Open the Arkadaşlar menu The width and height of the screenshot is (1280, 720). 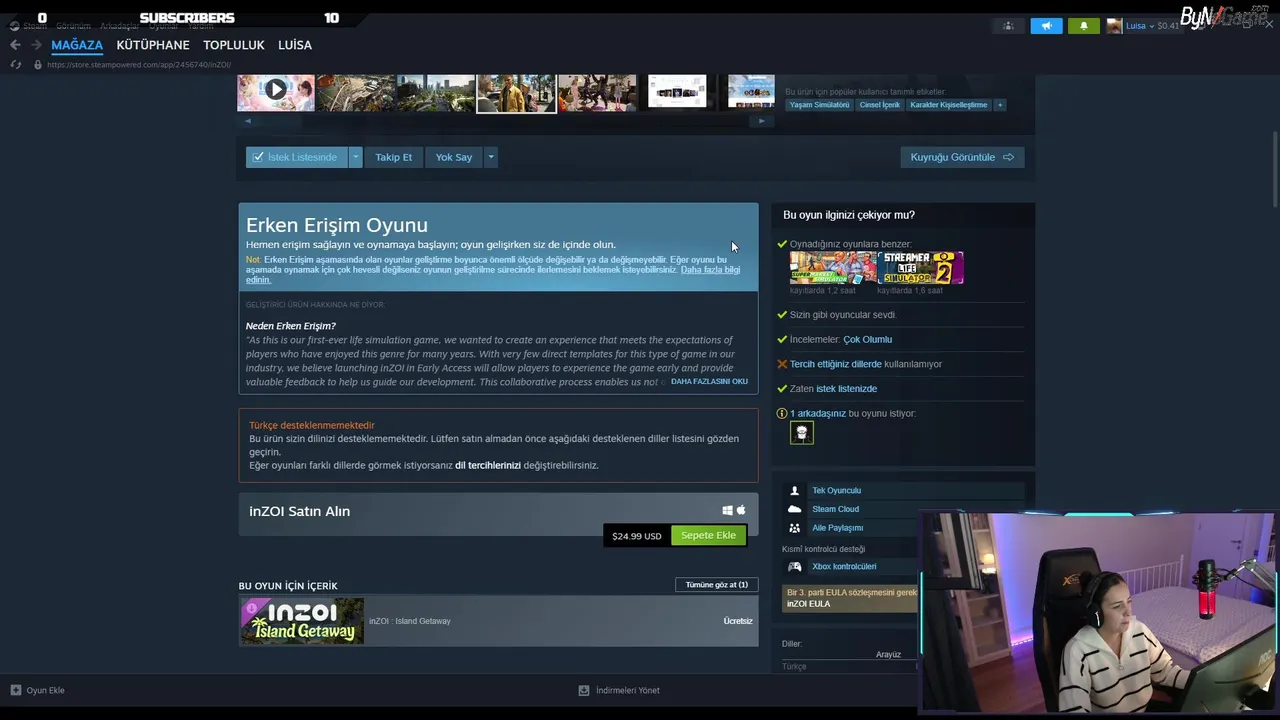(119, 26)
